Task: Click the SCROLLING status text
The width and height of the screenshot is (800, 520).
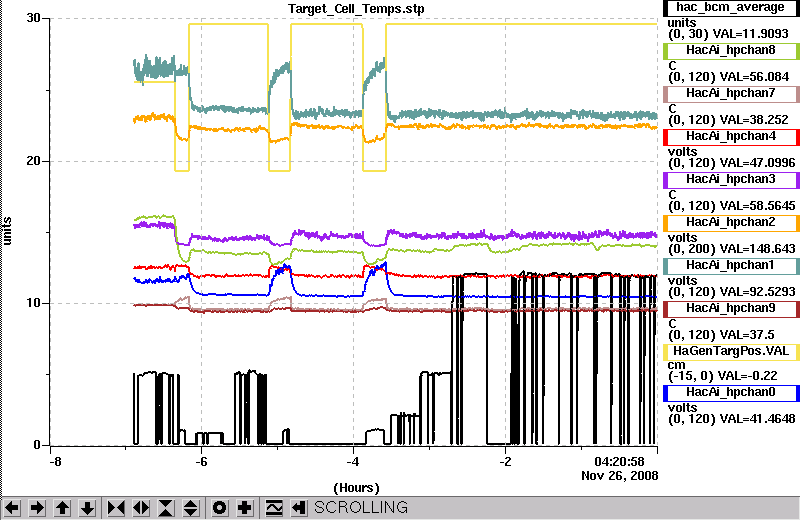Action: (361, 508)
